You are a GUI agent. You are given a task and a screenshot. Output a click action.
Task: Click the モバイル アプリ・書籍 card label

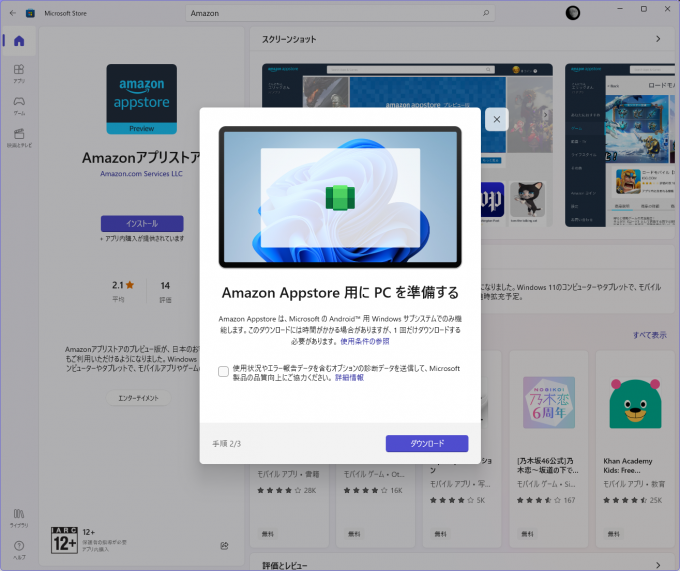(x=288, y=474)
